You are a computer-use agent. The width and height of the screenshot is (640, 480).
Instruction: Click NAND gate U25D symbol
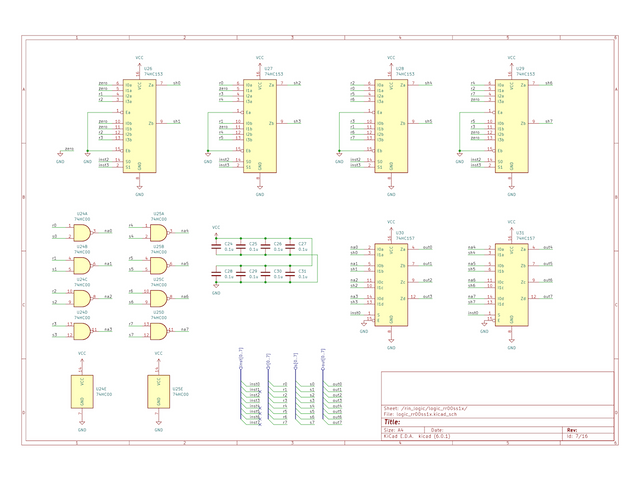click(158, 329)
